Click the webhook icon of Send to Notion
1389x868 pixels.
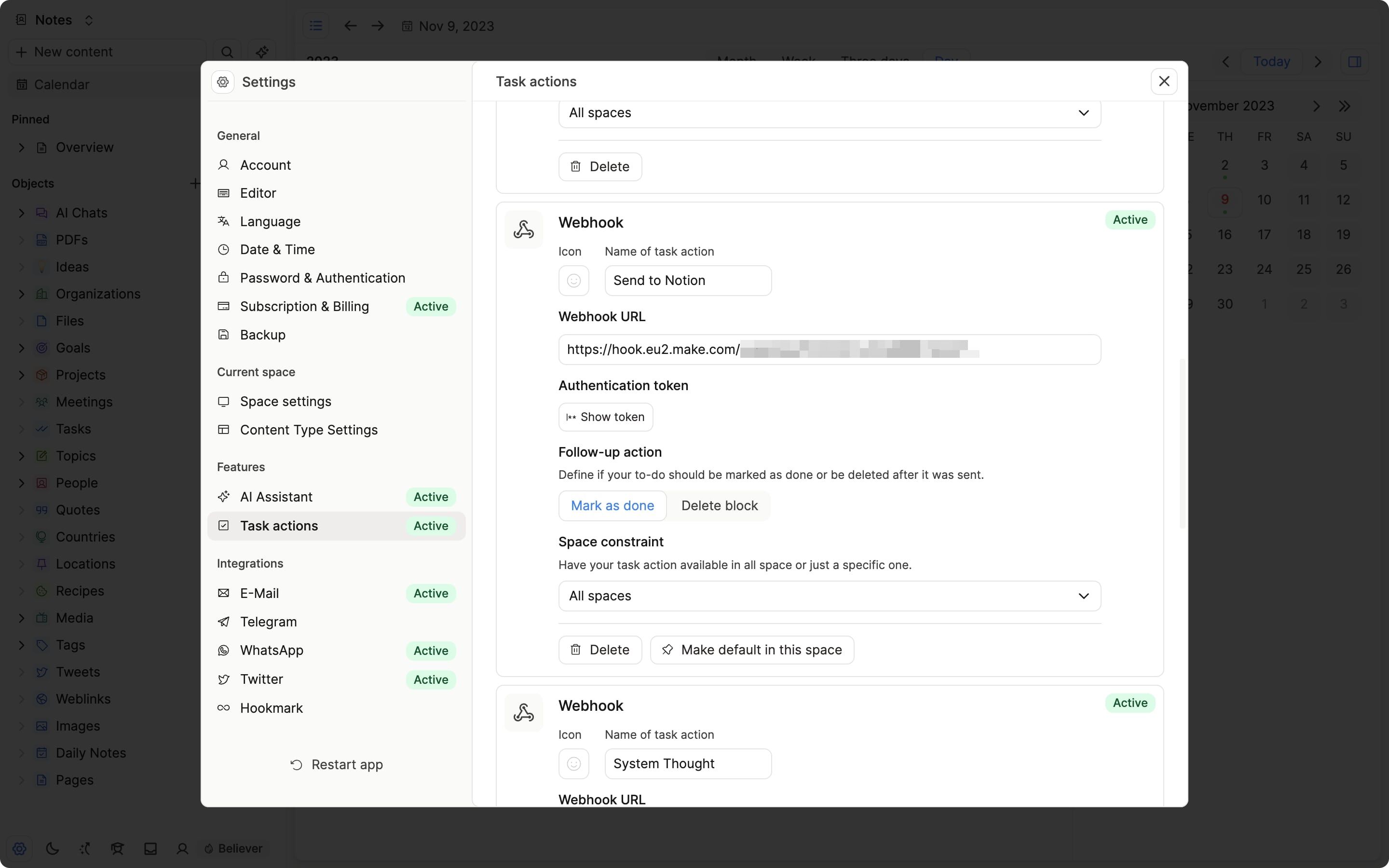click(523, 229)
